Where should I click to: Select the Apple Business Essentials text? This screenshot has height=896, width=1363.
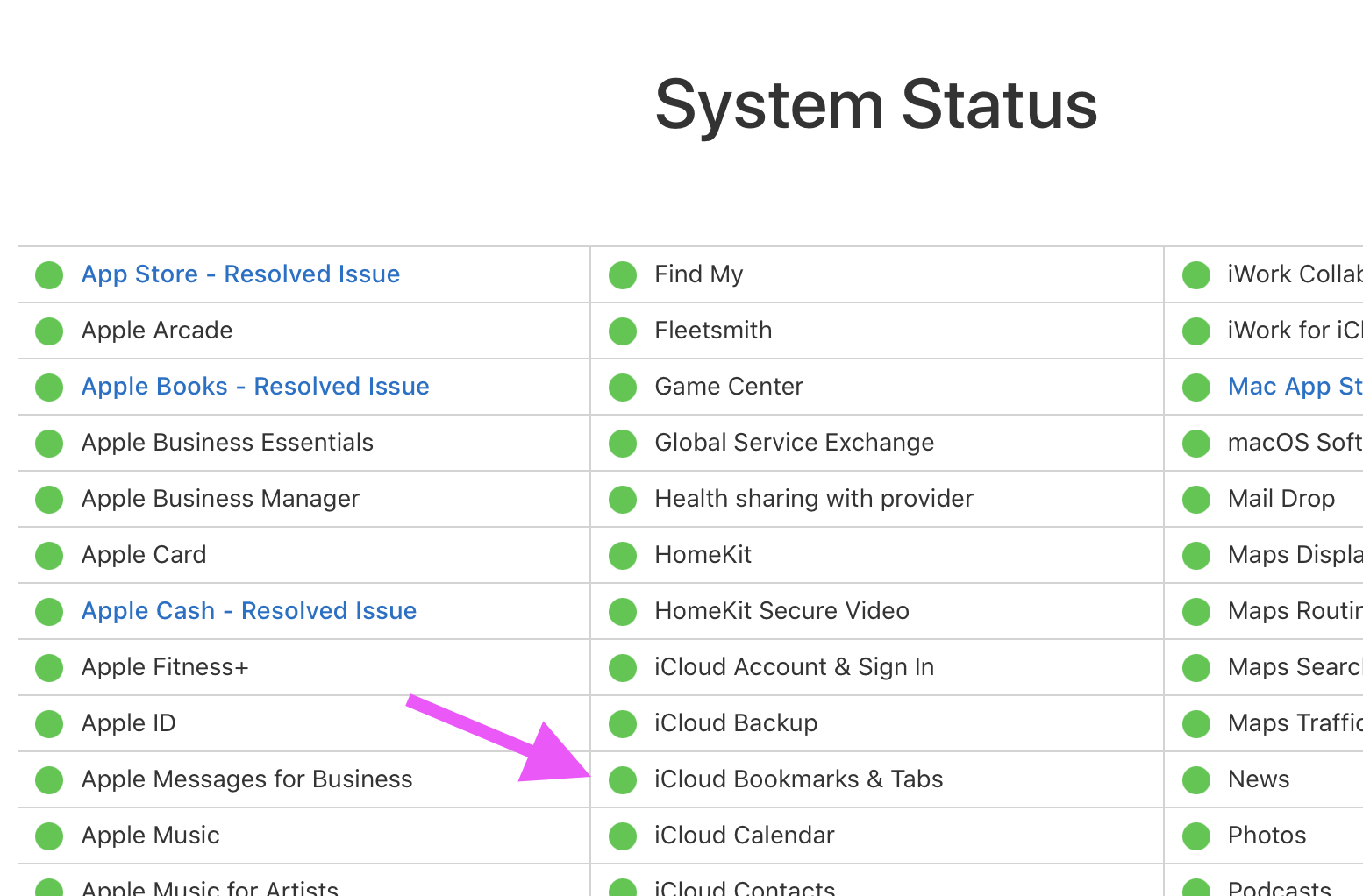(227, 443)
